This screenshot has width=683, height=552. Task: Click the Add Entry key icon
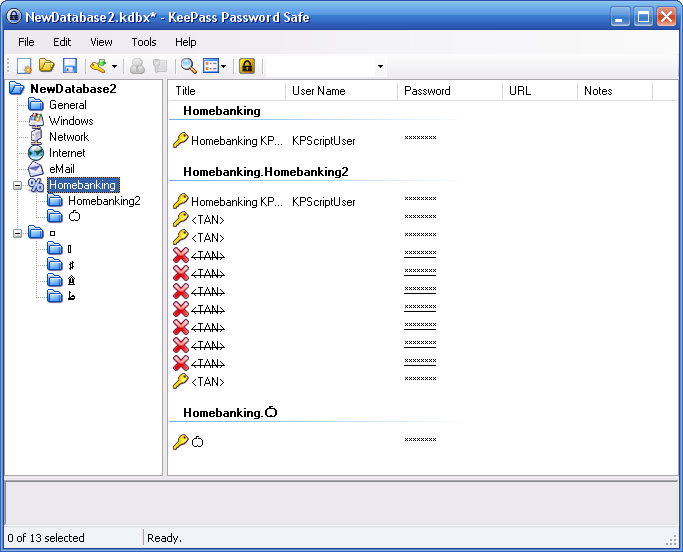97,66
